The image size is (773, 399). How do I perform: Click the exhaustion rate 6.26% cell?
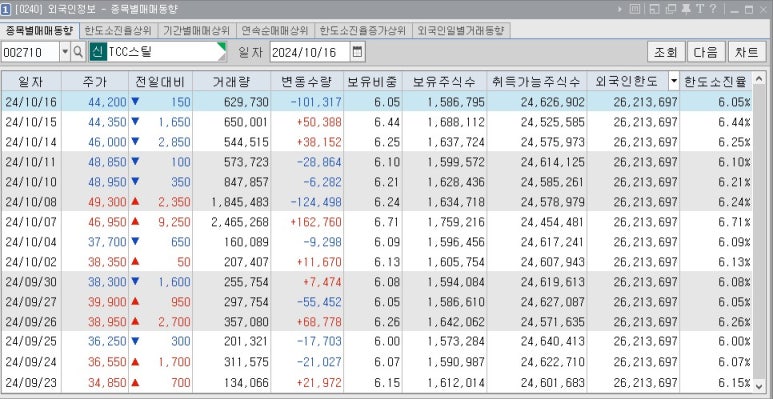(x=716, y=322)
